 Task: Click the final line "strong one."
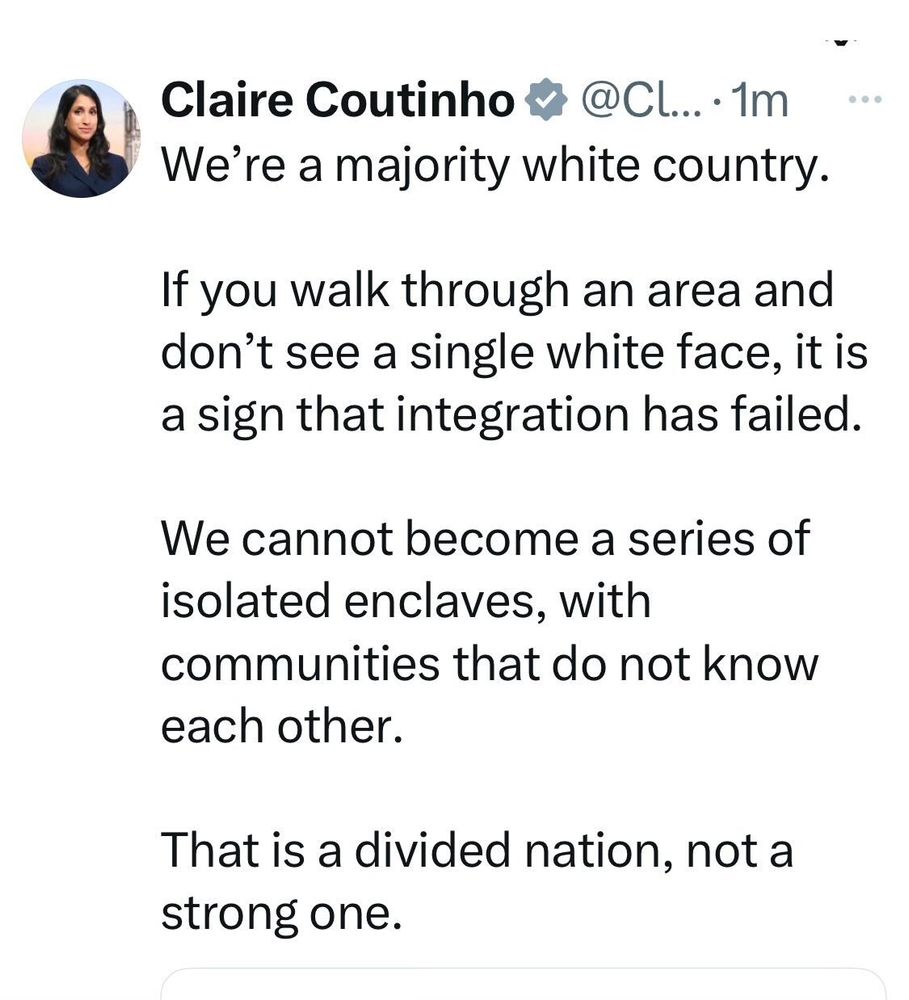(x=281, y=913)
